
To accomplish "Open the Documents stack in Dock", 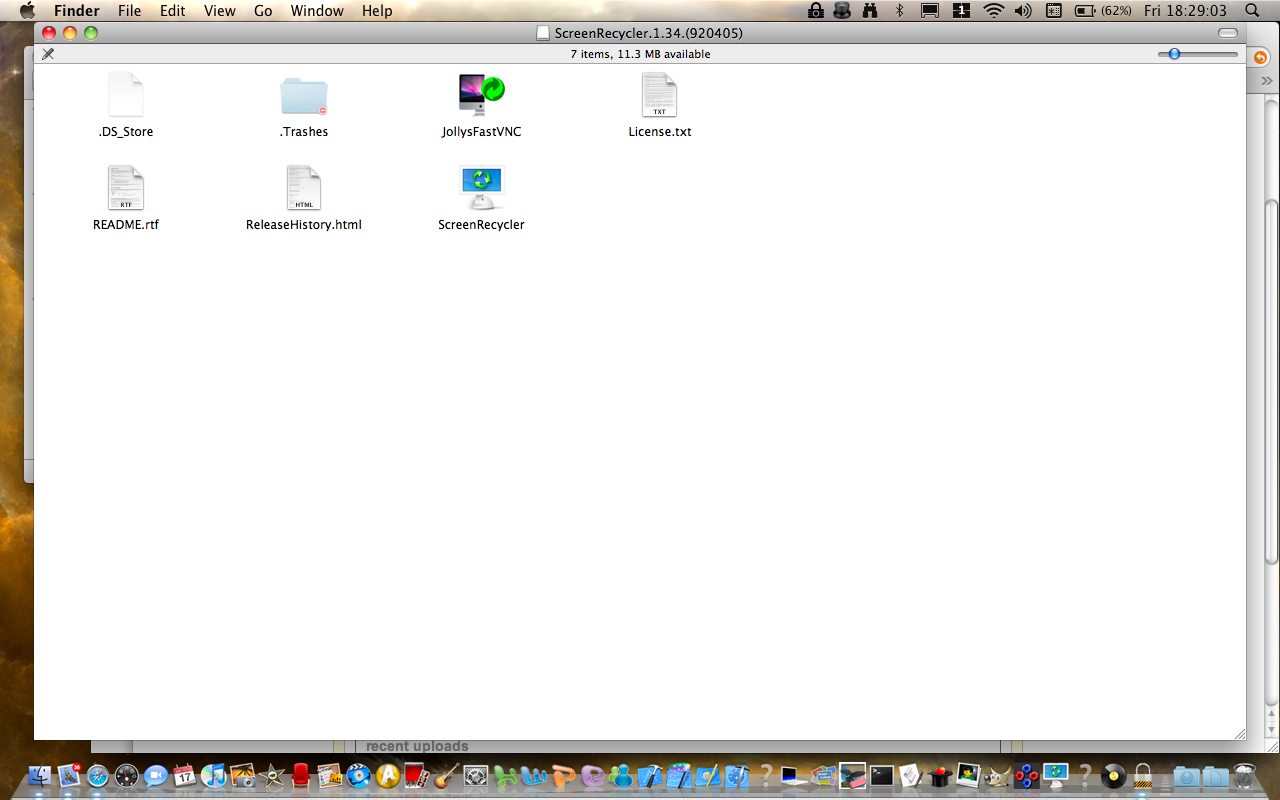I will pyautogui.click(x=1215, y=775).
